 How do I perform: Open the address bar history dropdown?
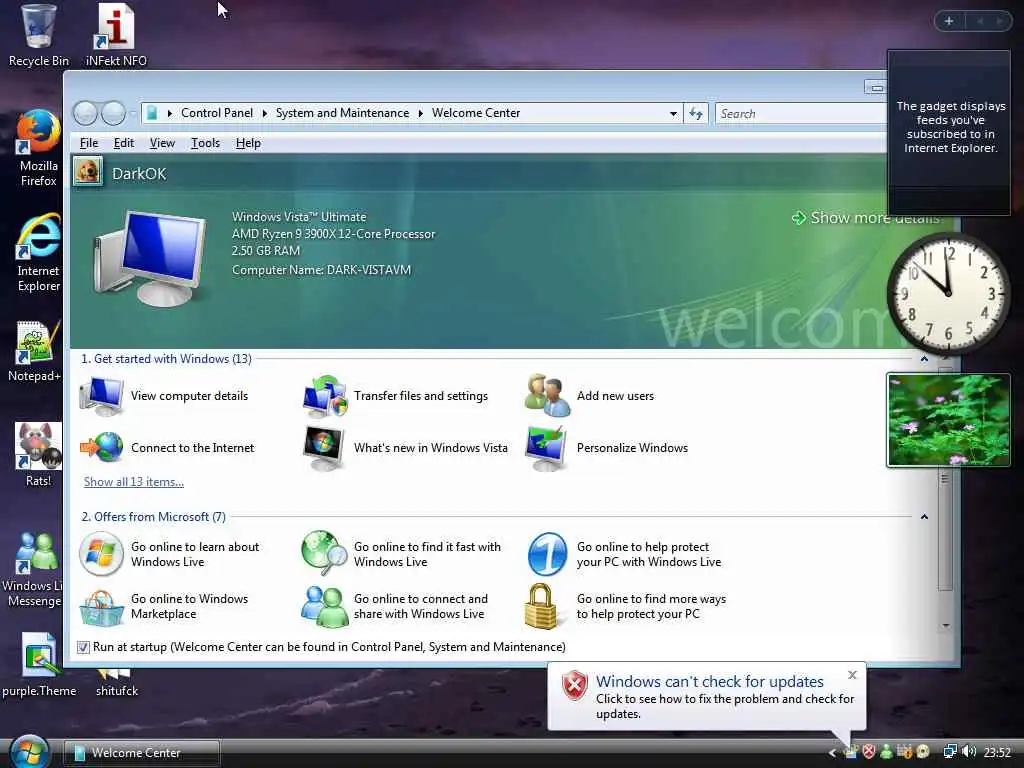pos(673,114)
